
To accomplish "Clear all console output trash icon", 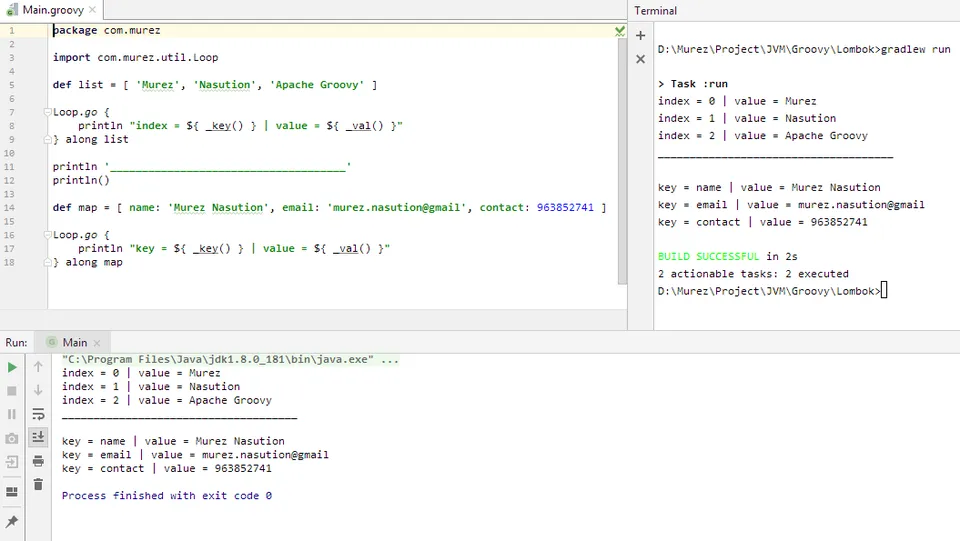I will [x=38, y=484].
